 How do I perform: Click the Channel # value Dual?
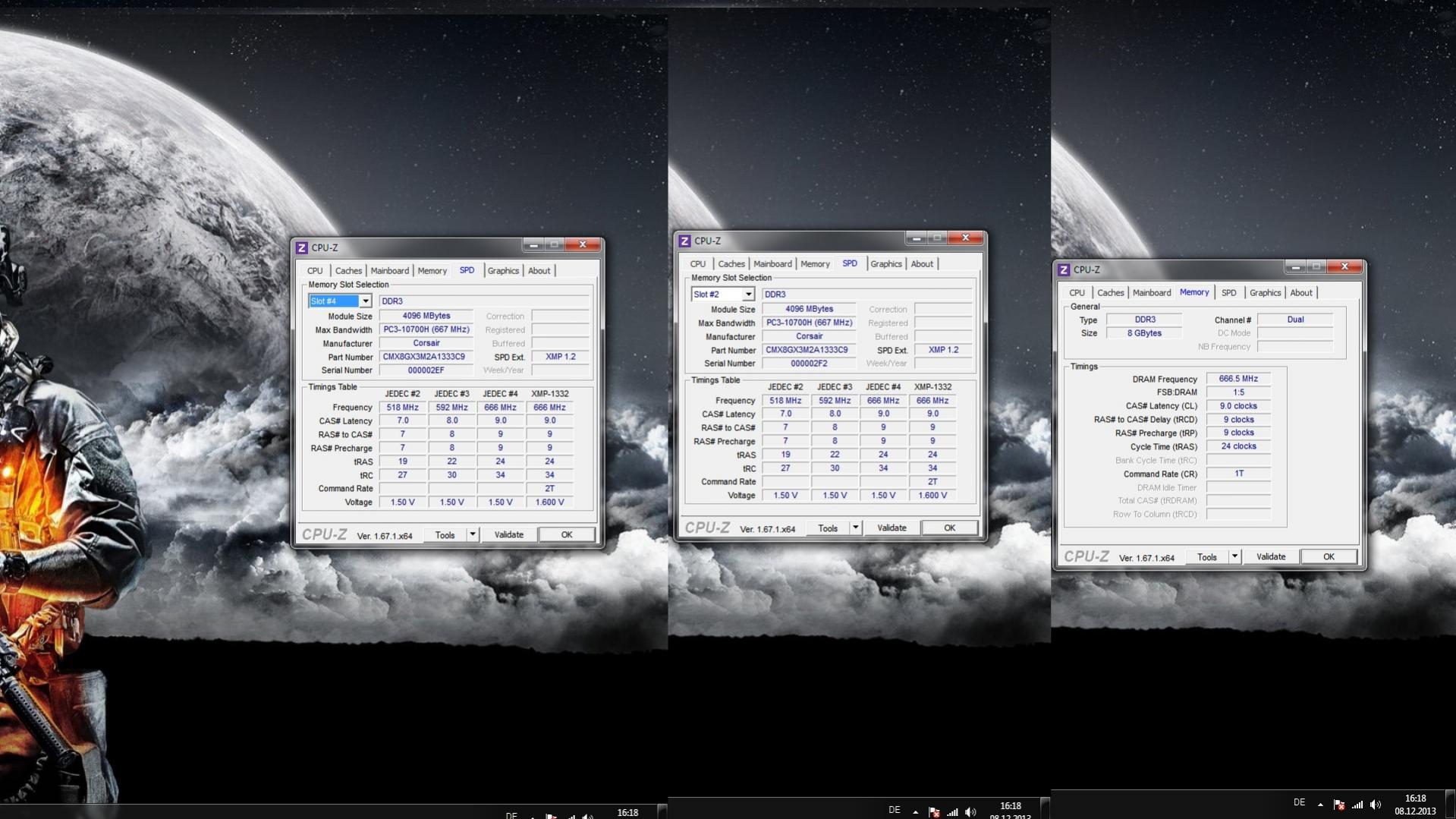pos(1295,320)
